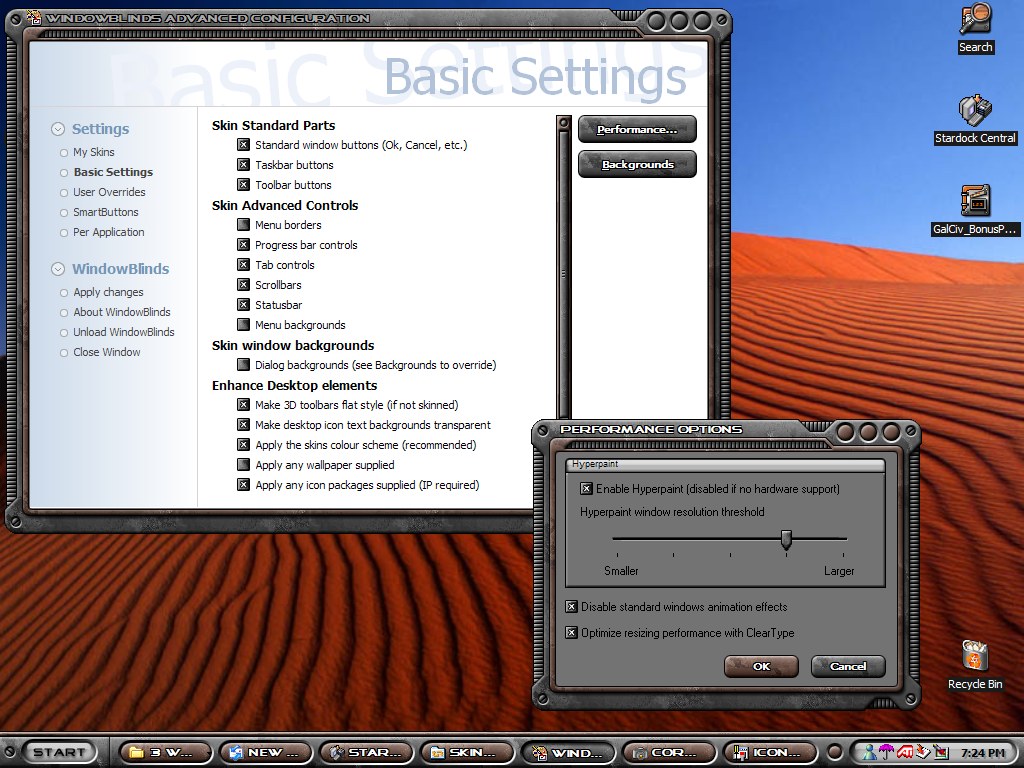
Task: Toggle the Toolbar buttons checkbox
Action: [x=244, y=185]
